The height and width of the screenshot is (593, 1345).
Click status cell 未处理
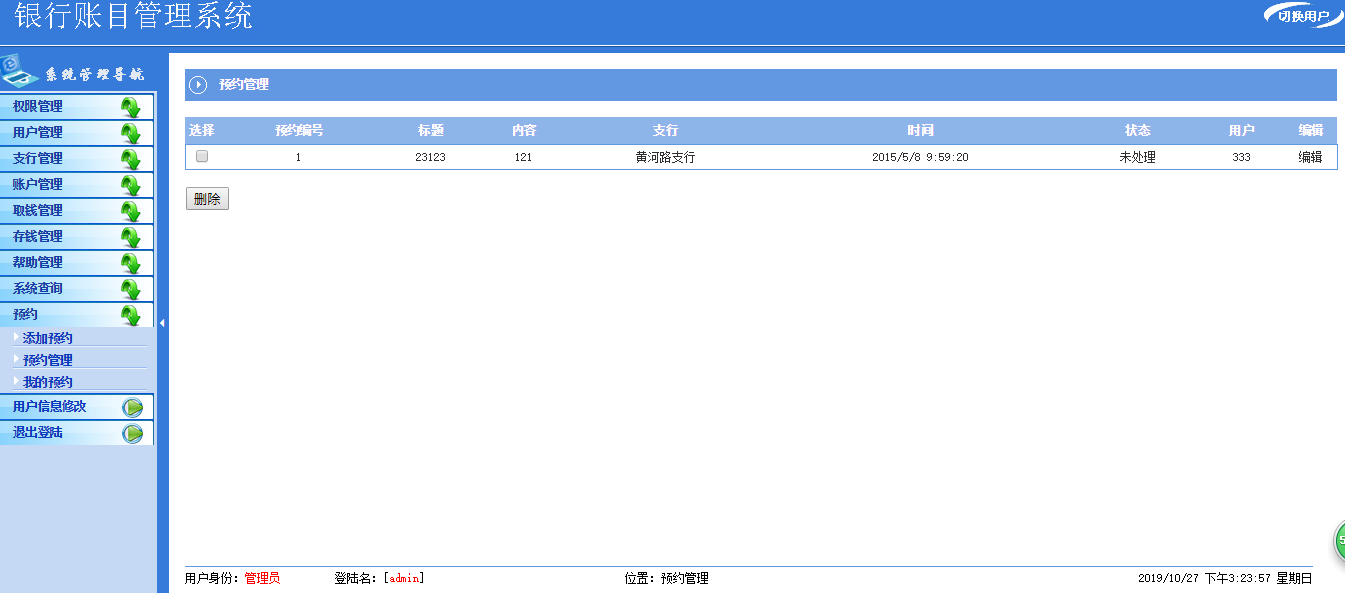tap(1138, 157)
